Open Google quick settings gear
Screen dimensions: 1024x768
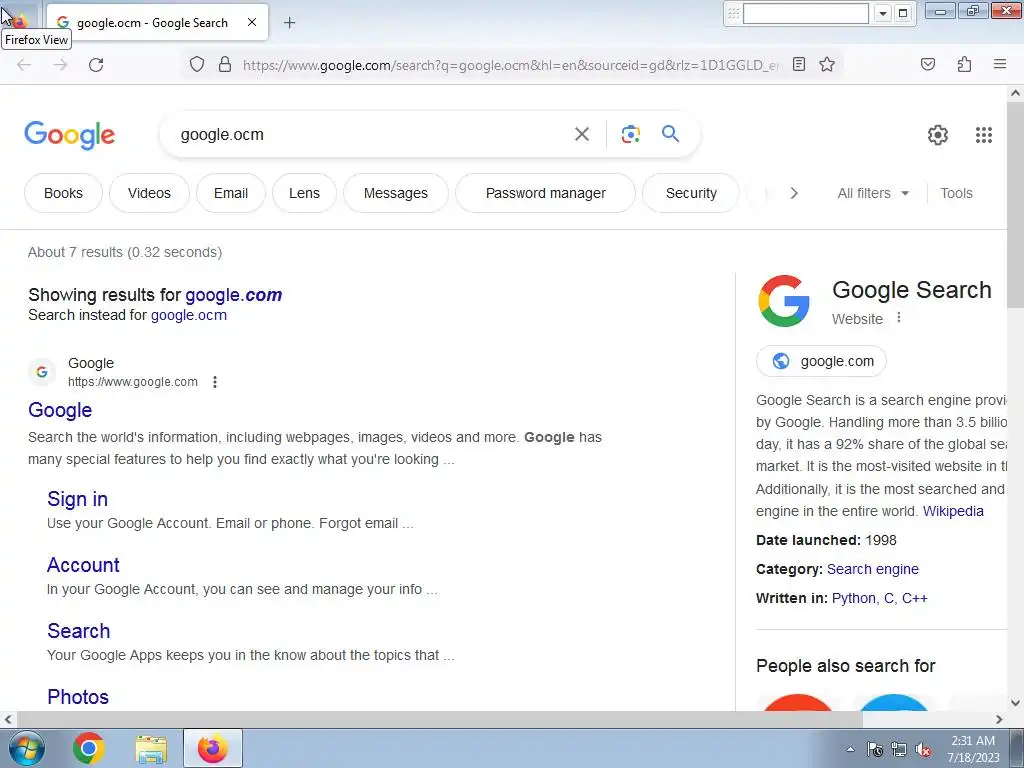[938, 135]
